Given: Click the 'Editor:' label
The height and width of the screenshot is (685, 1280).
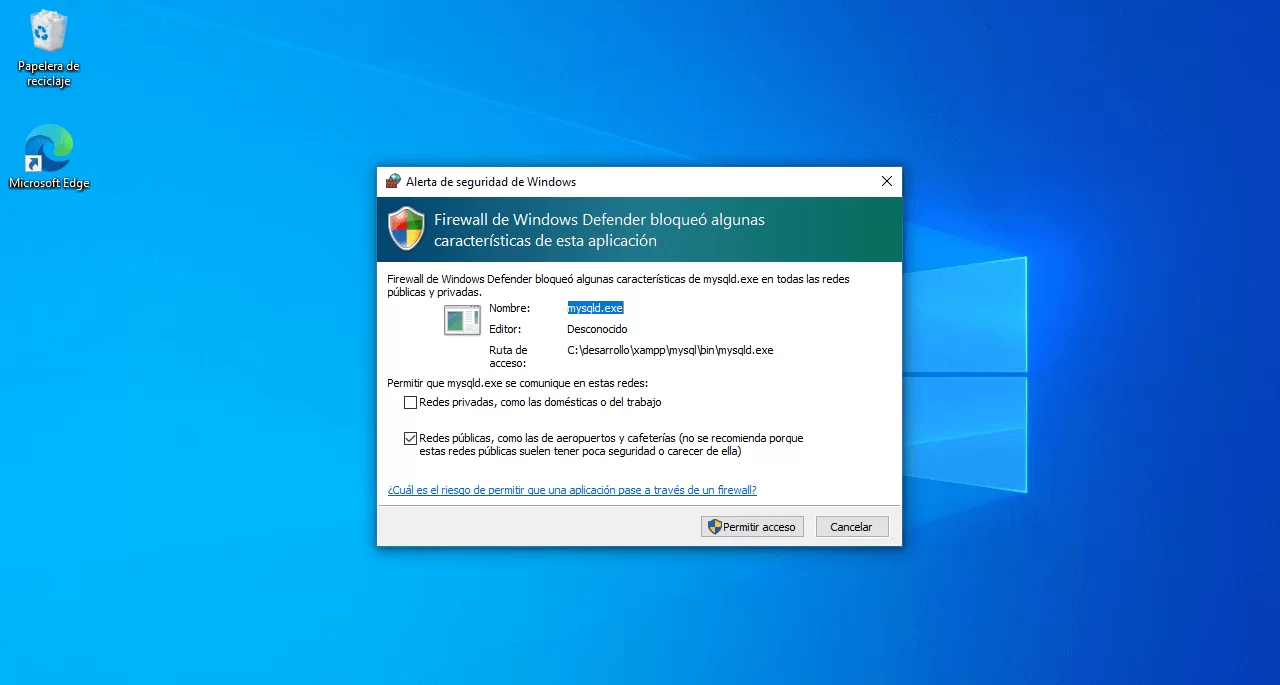Looking at the screenshot, I should [506, 329].
